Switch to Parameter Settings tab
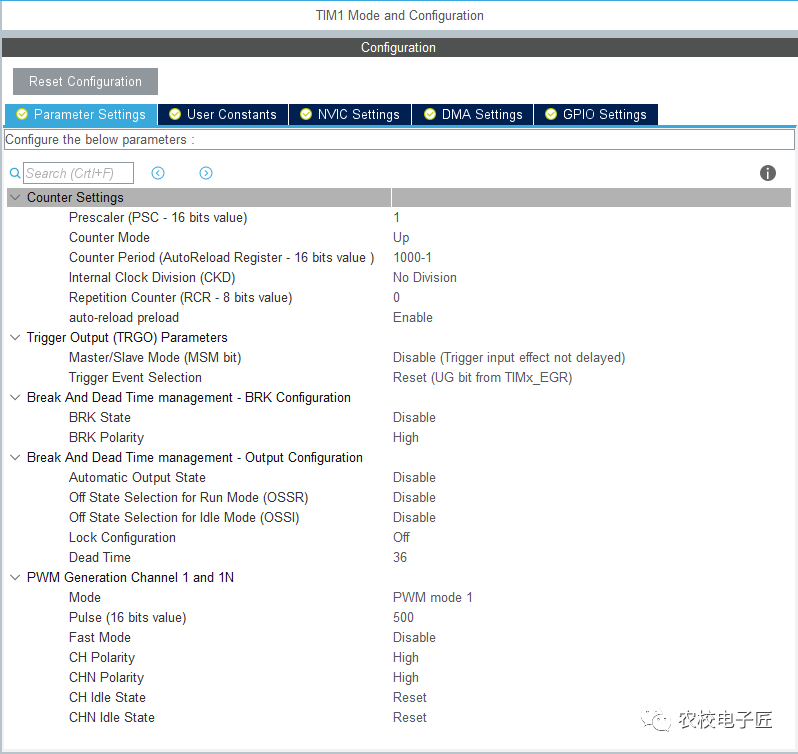 (x=81, y=114)
